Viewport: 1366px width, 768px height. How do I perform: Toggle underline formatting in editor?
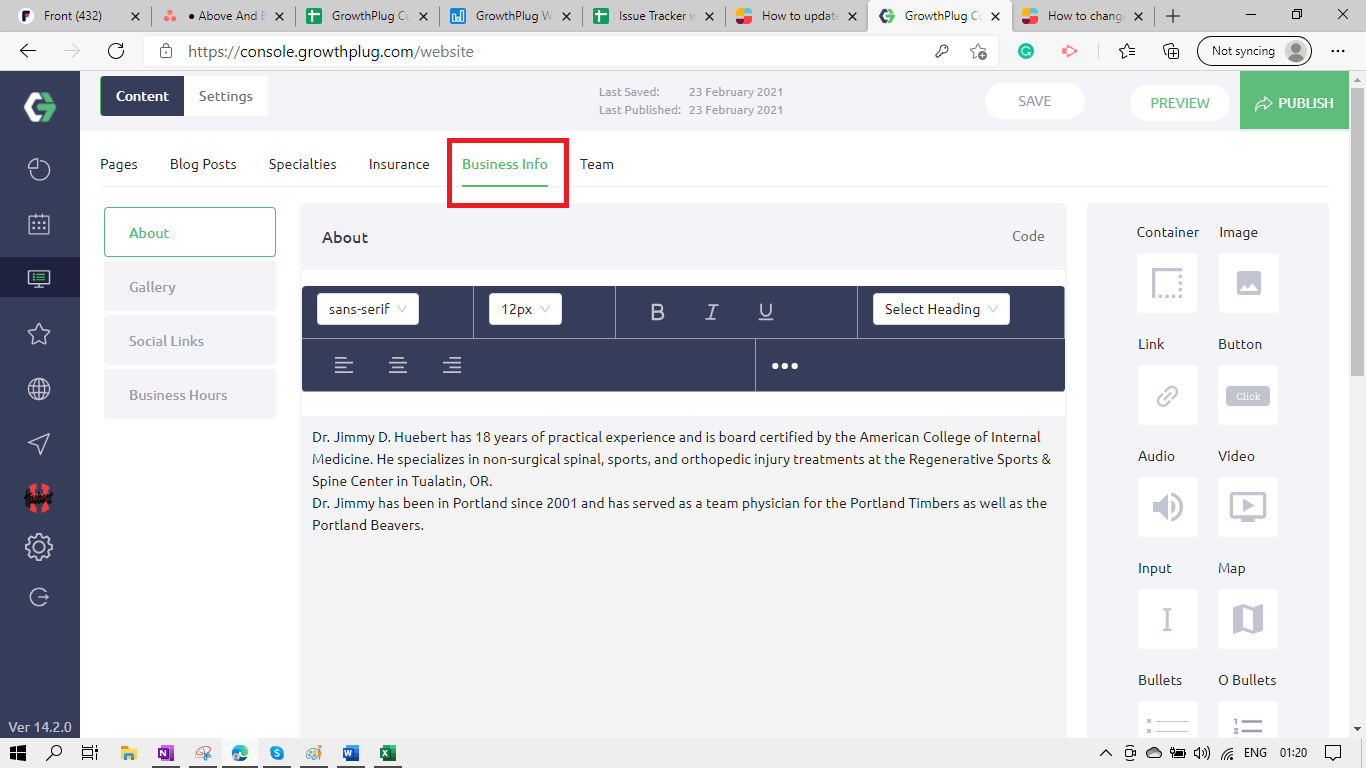(766, 312)
